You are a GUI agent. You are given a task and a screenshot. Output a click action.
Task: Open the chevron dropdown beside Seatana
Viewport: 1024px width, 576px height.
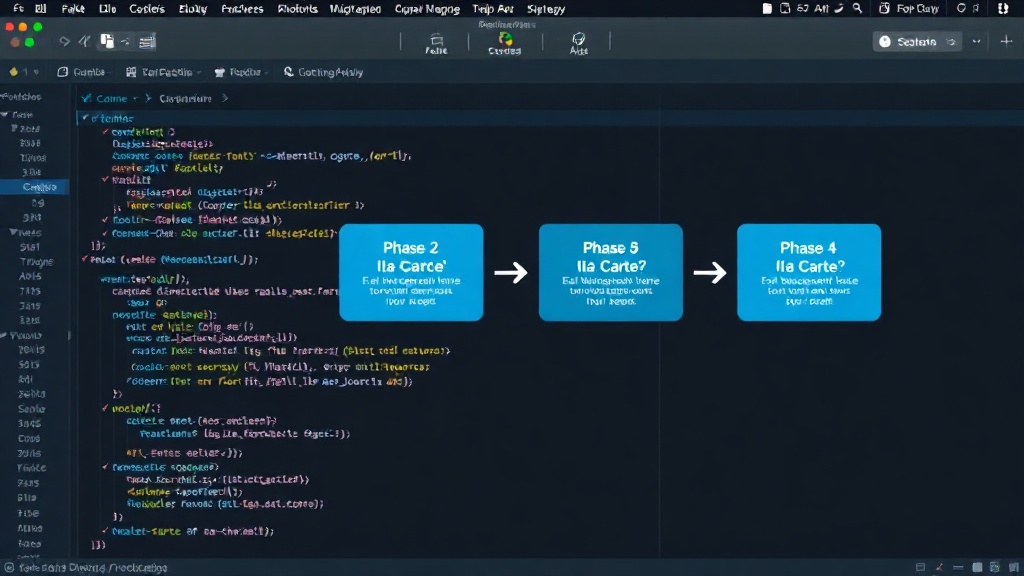click(976, 42)
